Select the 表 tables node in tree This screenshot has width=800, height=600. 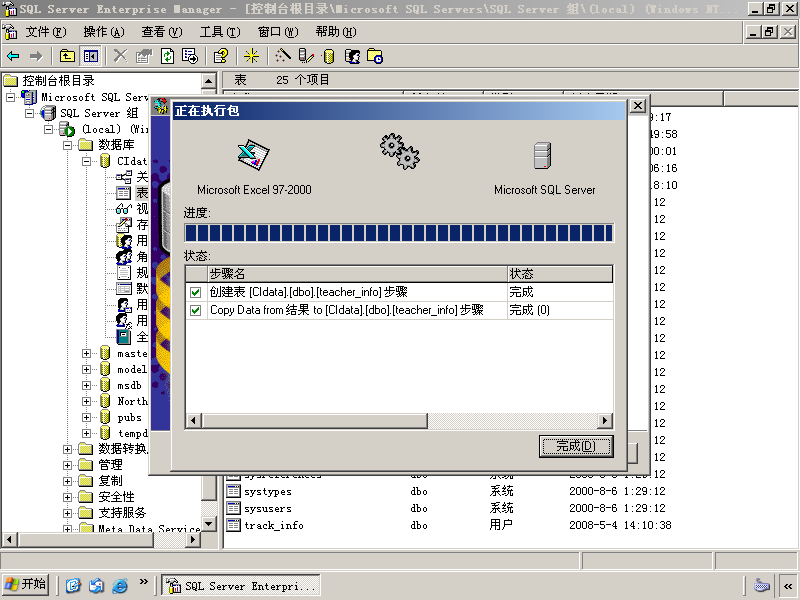point(141,193)
